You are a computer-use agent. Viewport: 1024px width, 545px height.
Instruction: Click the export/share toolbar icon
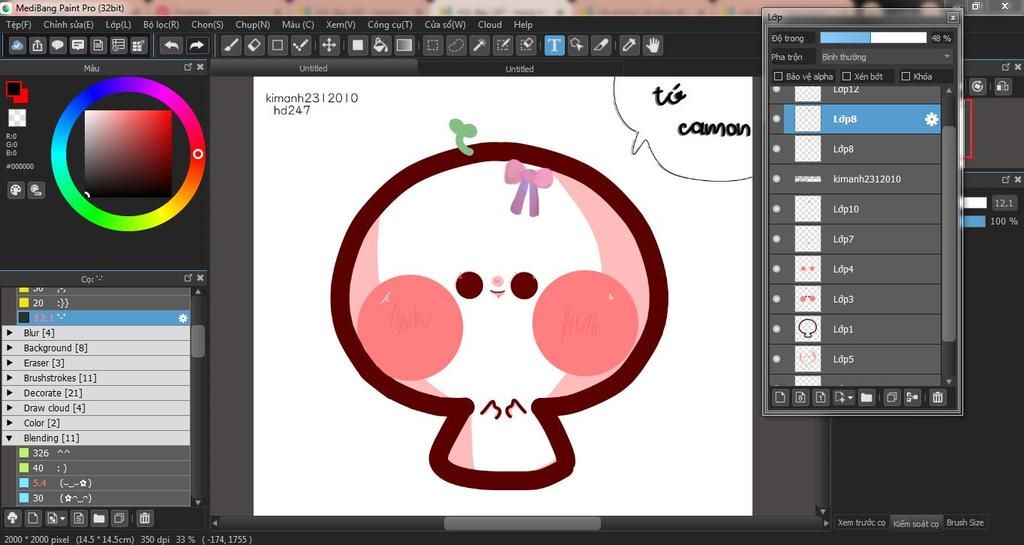[x=38, y=45]
